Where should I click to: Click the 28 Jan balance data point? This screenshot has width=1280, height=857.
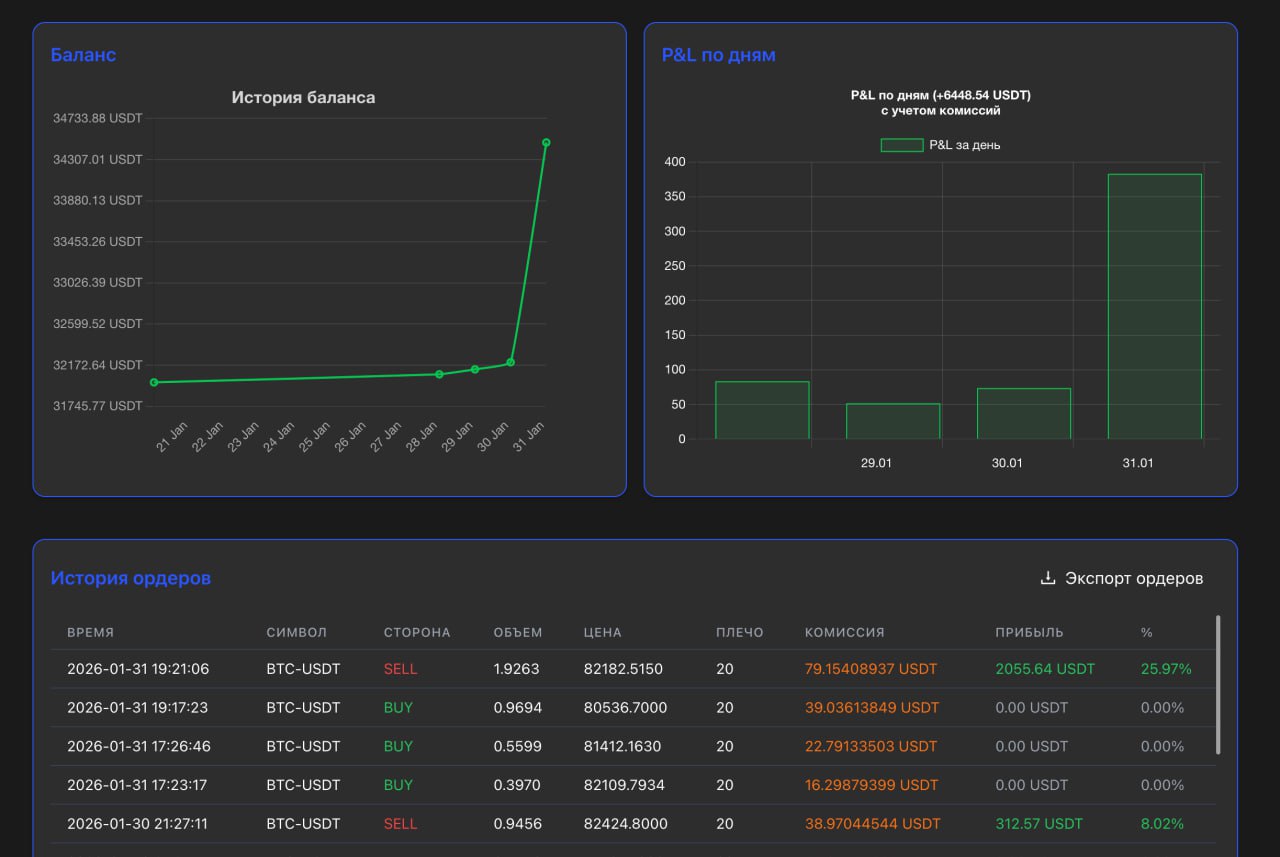point(439,374)
